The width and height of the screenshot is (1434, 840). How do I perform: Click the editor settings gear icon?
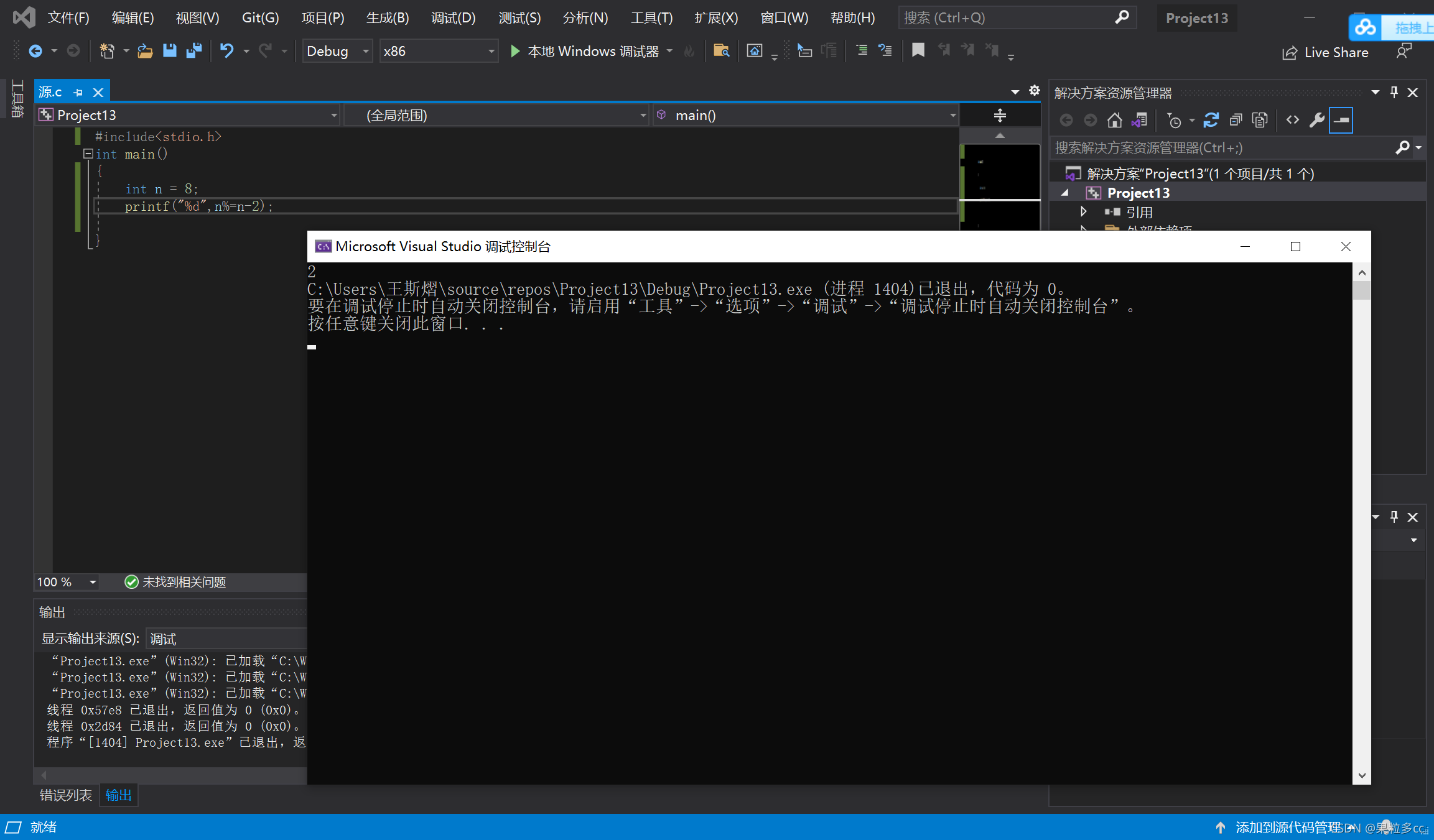pyautogui.click(x=1034, y=91)
